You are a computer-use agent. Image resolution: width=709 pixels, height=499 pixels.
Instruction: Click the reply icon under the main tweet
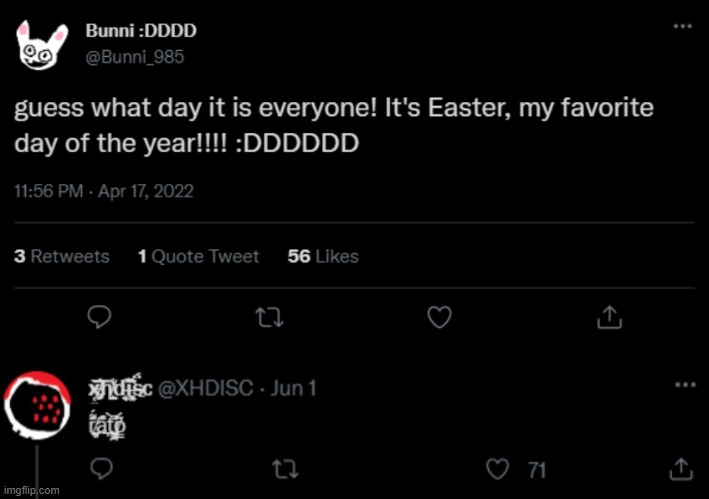tap(99, 318)
